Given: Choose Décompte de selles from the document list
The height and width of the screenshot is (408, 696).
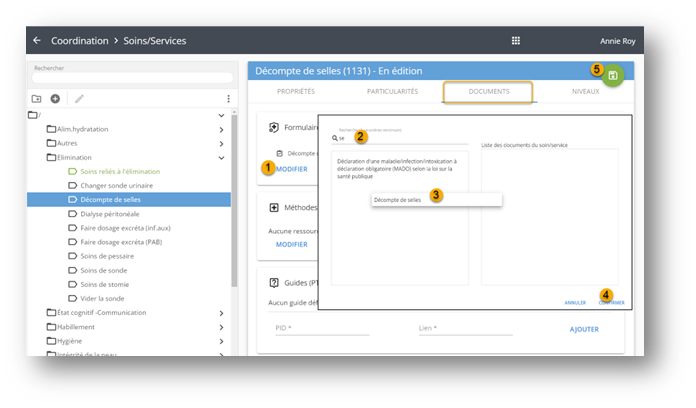Looking at the screenshot, I should tap(397, 200).
